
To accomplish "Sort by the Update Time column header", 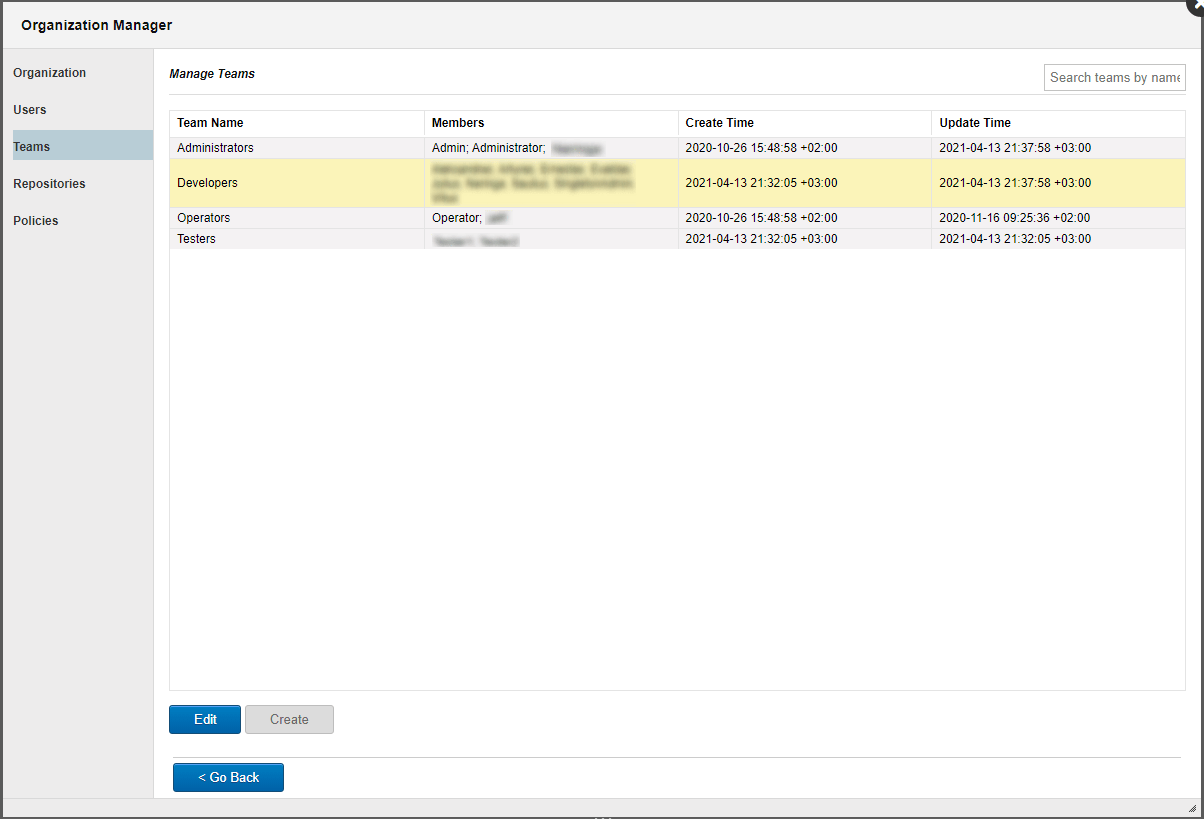I will (x=975, y=122).
